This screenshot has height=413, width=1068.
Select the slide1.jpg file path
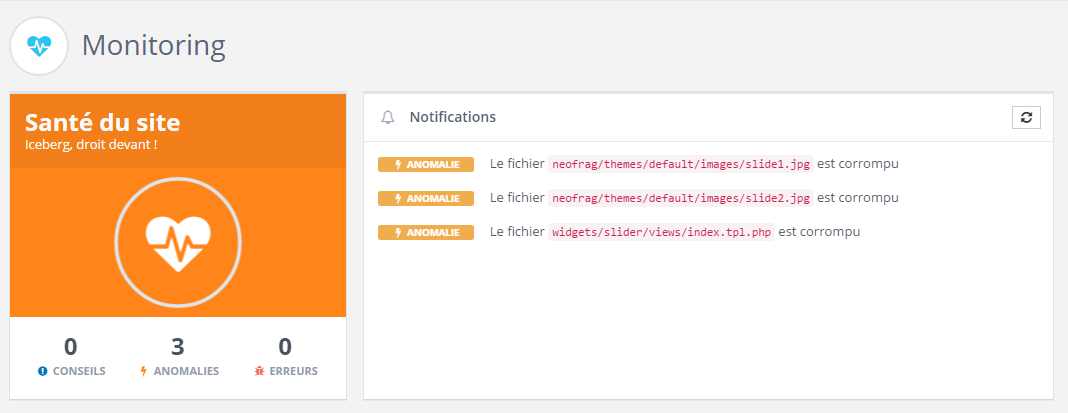[681, 164]
